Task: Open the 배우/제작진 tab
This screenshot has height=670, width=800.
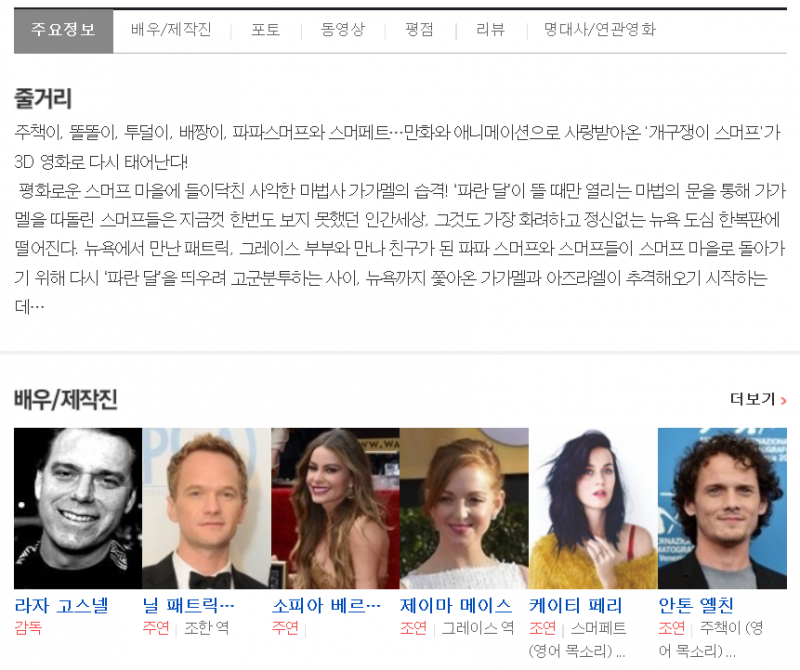Action: (x=171, y=30)
